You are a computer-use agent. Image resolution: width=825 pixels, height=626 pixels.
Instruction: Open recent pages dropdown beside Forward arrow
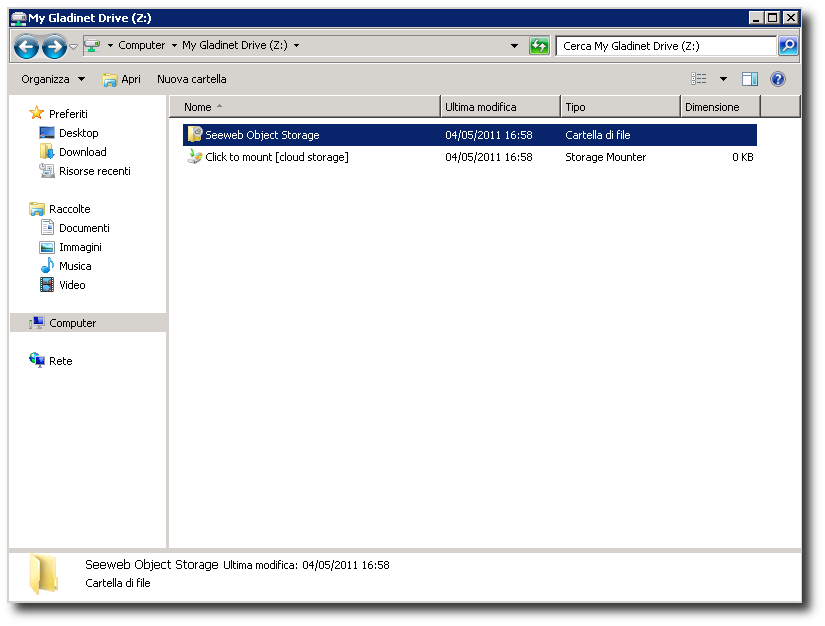pyautogui.click(x=74, y=47)
